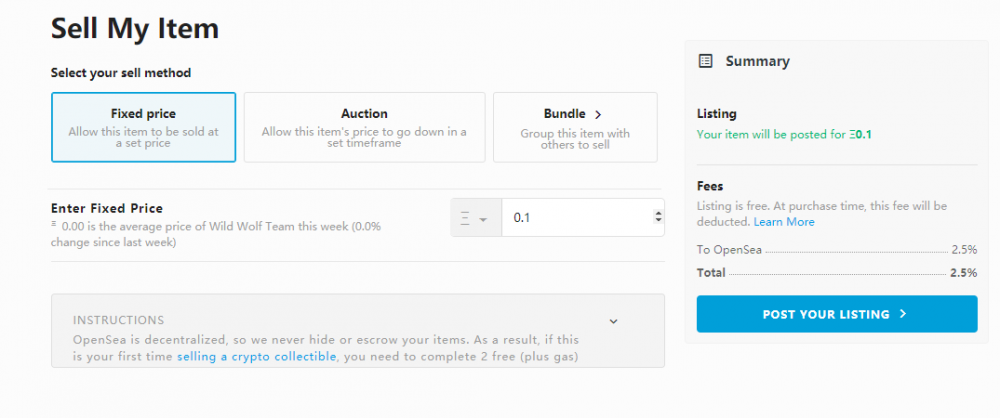Click the fixed price input field

(575, 217)
